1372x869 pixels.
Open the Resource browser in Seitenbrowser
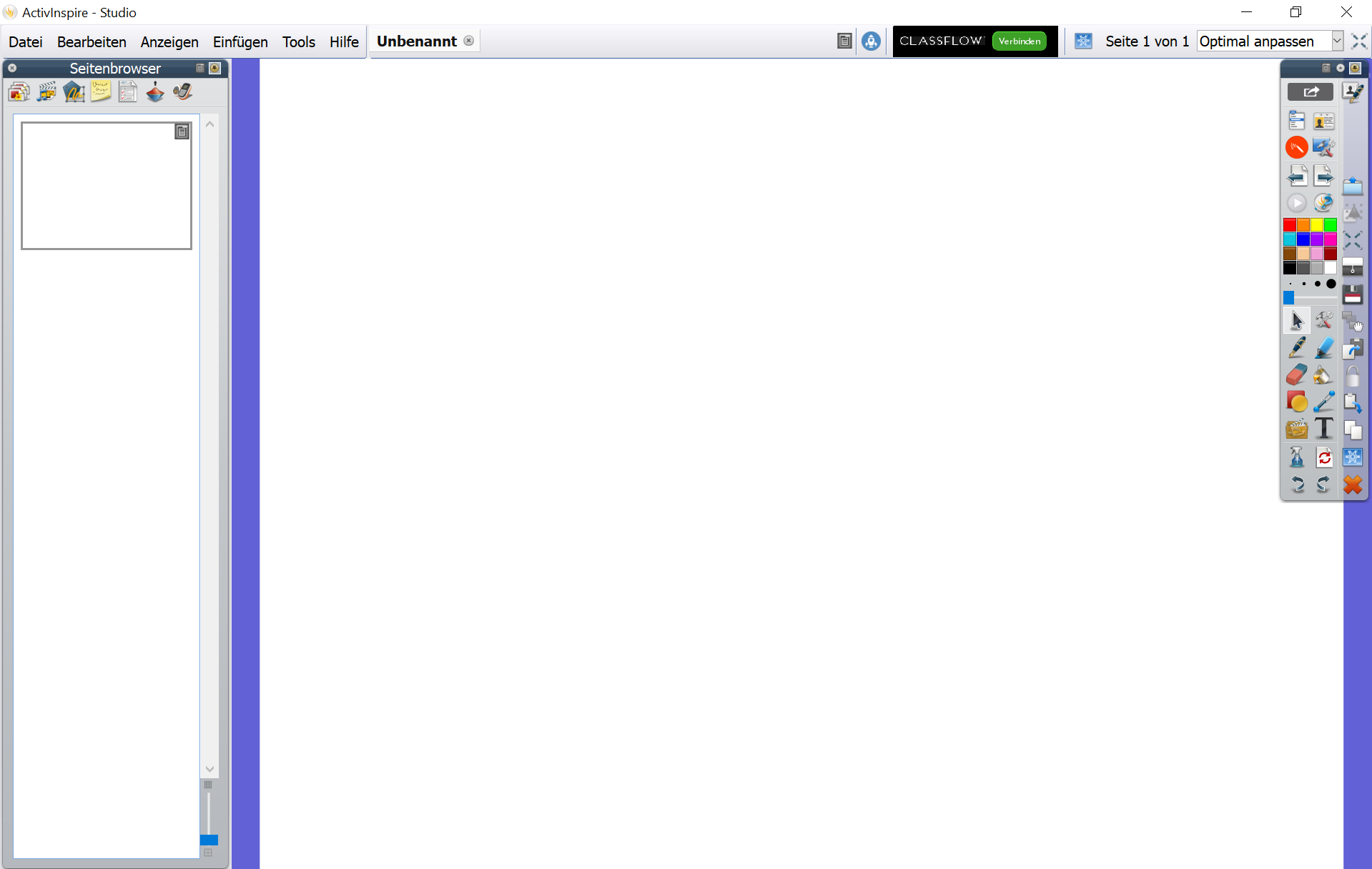pos(46,92)
